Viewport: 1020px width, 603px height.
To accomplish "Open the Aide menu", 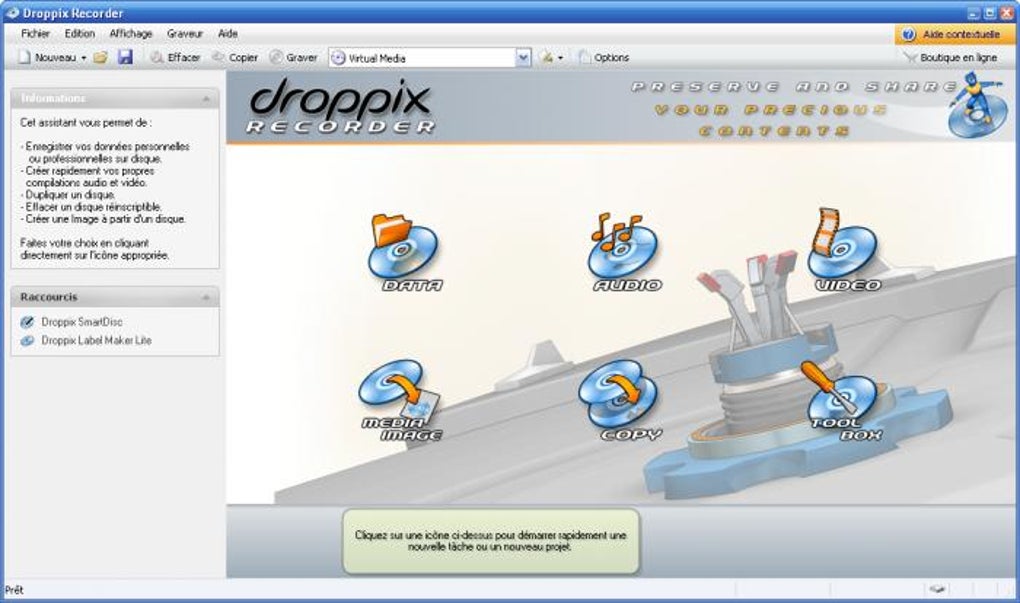I will coord(228,34).
